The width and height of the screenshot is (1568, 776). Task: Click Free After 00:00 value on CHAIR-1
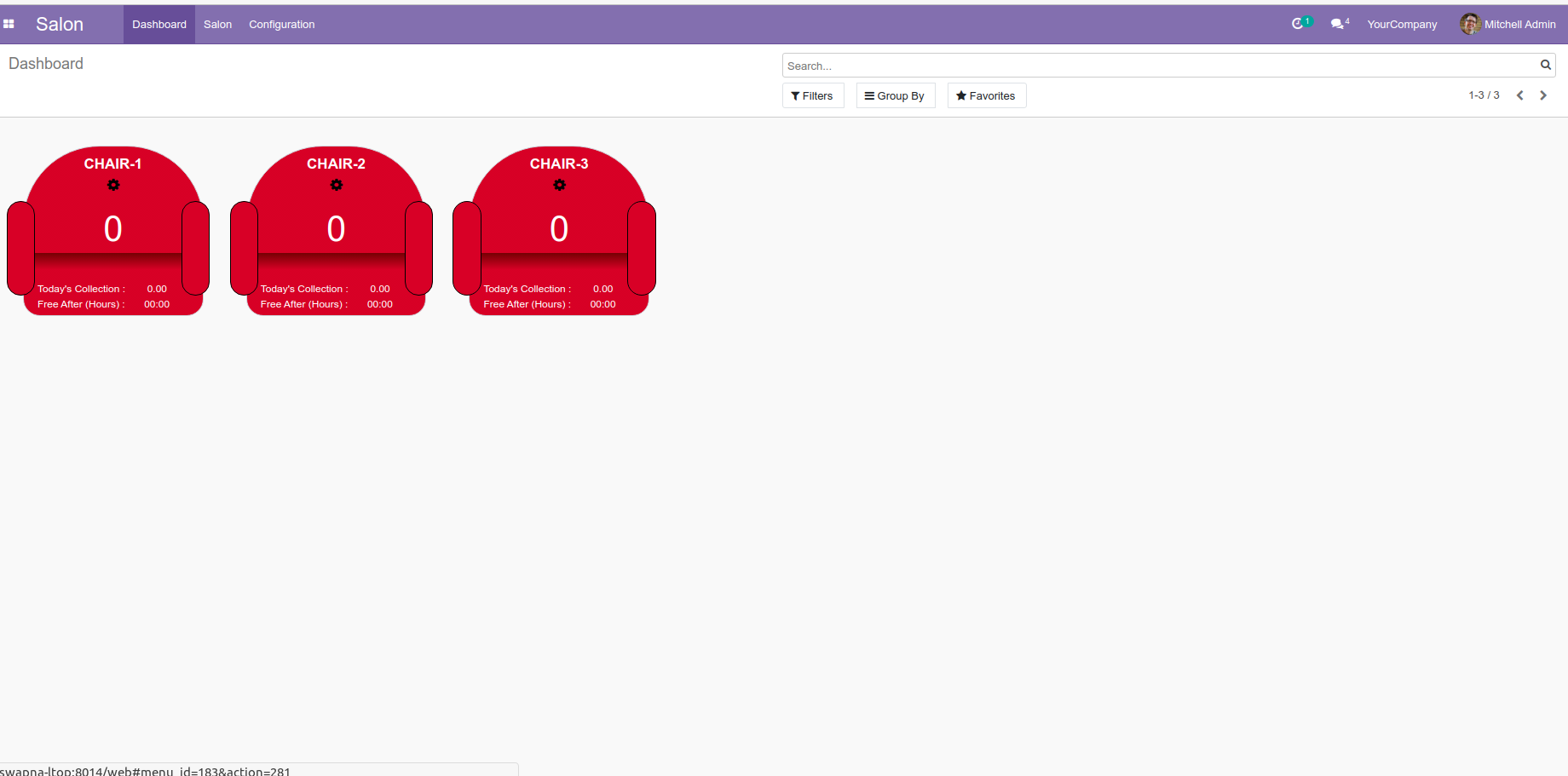point(157,304)
